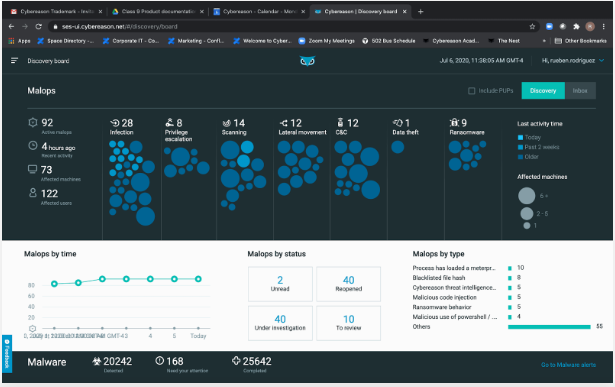Viewport: 615px width, 387px height.
Task: Switch to the Inbox view tab
Action: [580, 91]
